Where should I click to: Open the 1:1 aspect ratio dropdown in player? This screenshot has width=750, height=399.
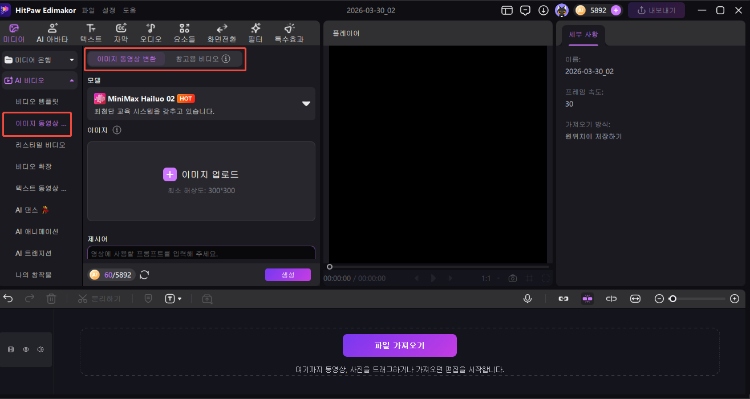pyautogui.click(x=490, y=278)
